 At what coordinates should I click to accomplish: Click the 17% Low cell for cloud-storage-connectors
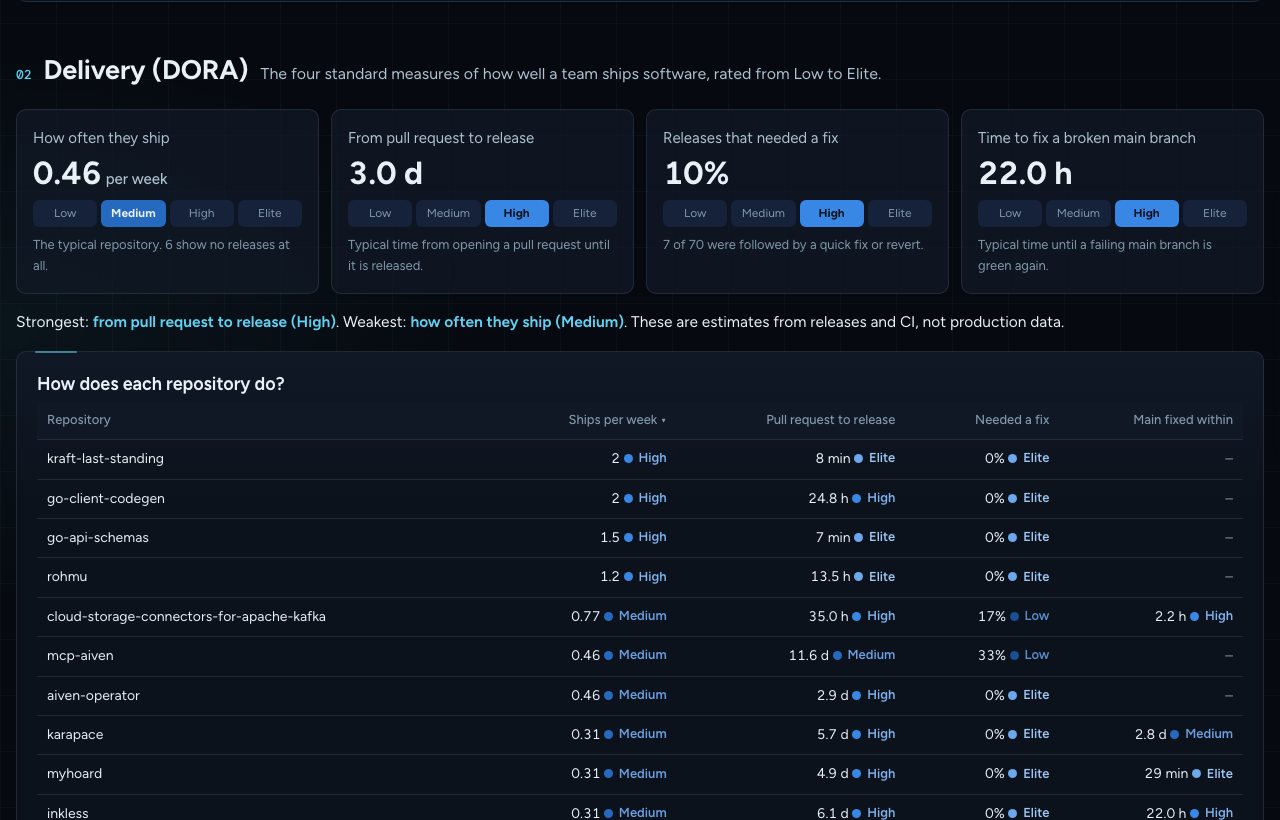point(1013,616)
